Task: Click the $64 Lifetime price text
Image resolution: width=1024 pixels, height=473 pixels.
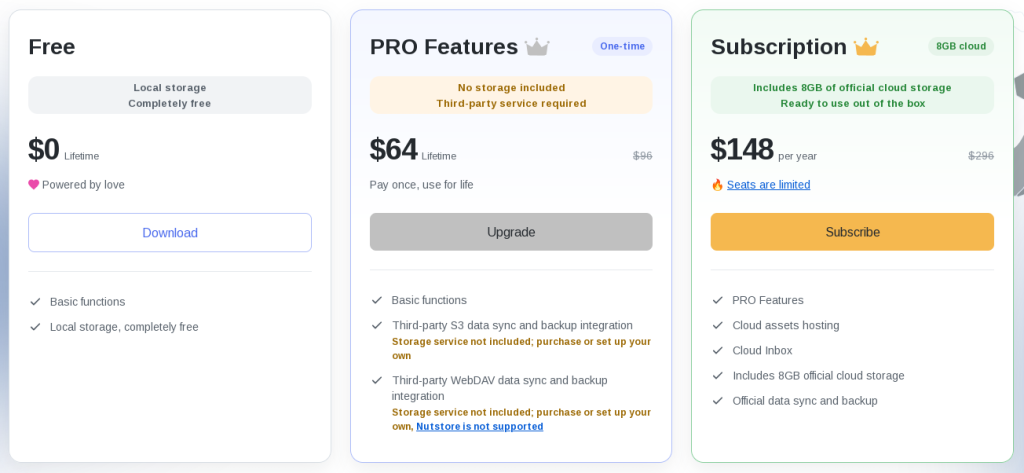Action: coord(413,150)
